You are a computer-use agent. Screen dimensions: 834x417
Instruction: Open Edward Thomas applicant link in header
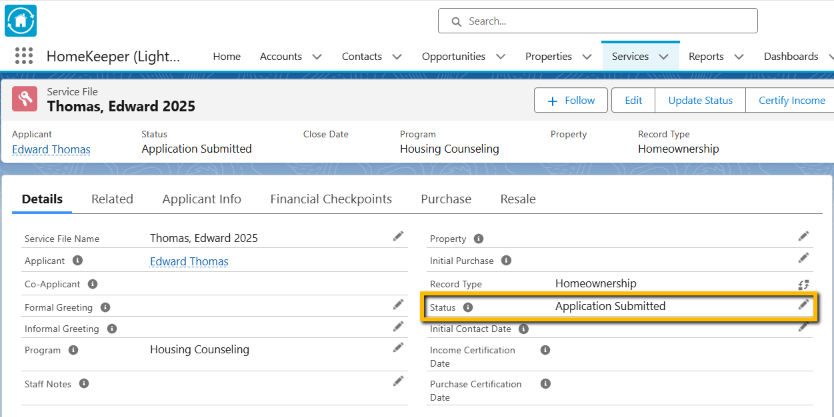(51, 149)
